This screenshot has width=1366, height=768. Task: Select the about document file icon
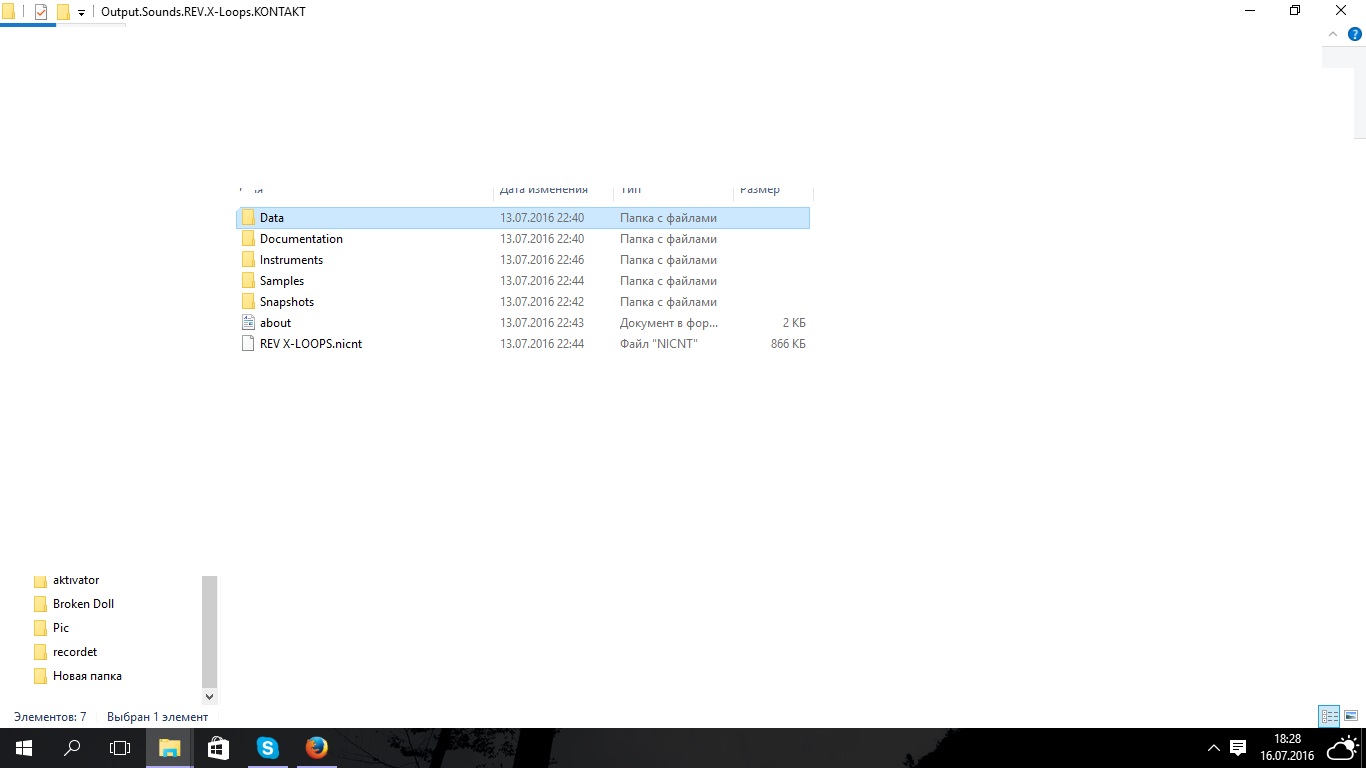tap(249, 322)
